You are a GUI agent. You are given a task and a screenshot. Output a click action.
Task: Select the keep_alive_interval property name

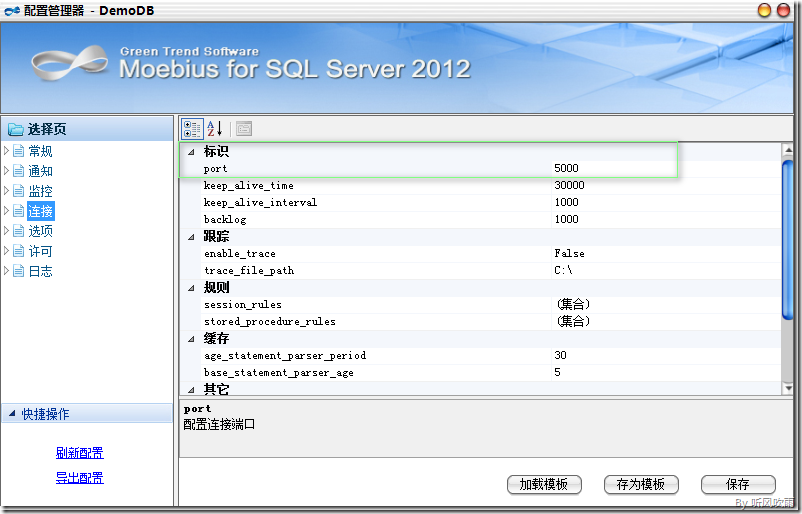(x=260, y=203)
